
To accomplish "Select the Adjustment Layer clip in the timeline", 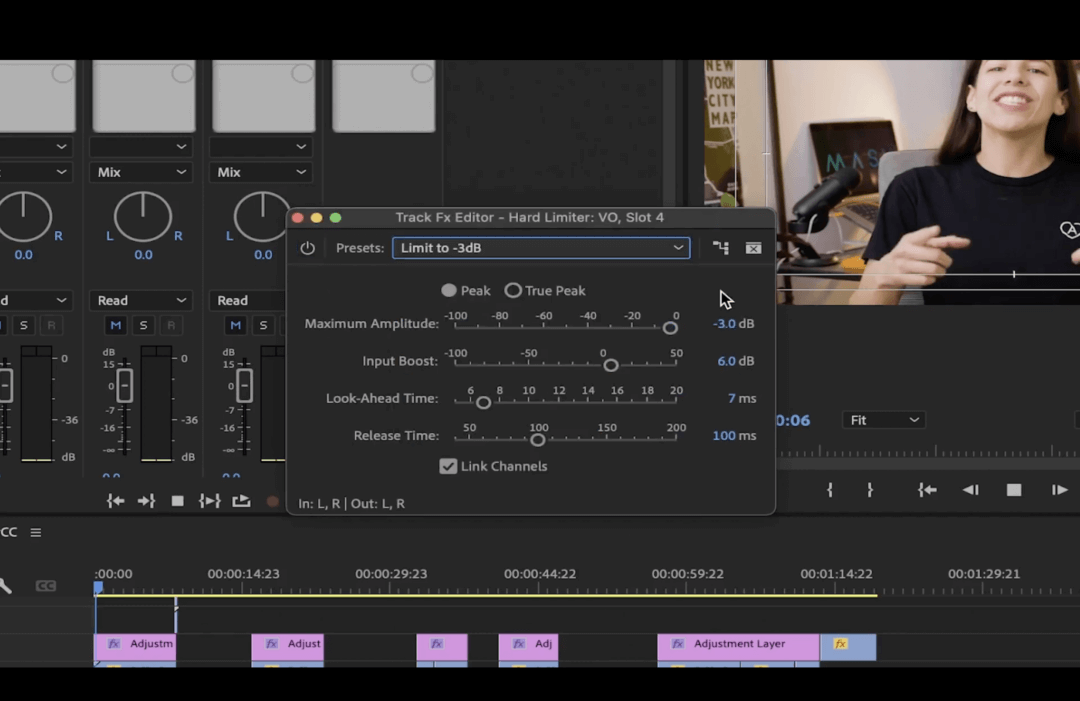I will click(738, 644).
